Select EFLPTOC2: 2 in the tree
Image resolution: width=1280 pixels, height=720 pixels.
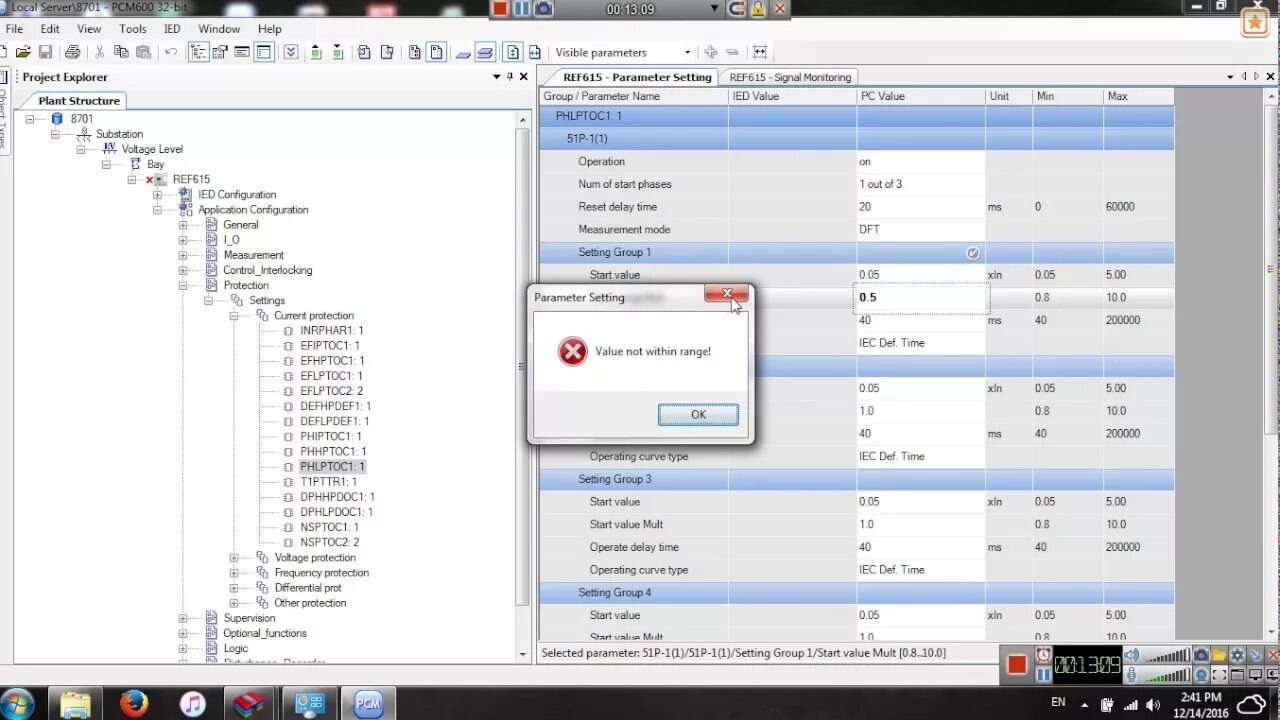(x=331, y=391)
